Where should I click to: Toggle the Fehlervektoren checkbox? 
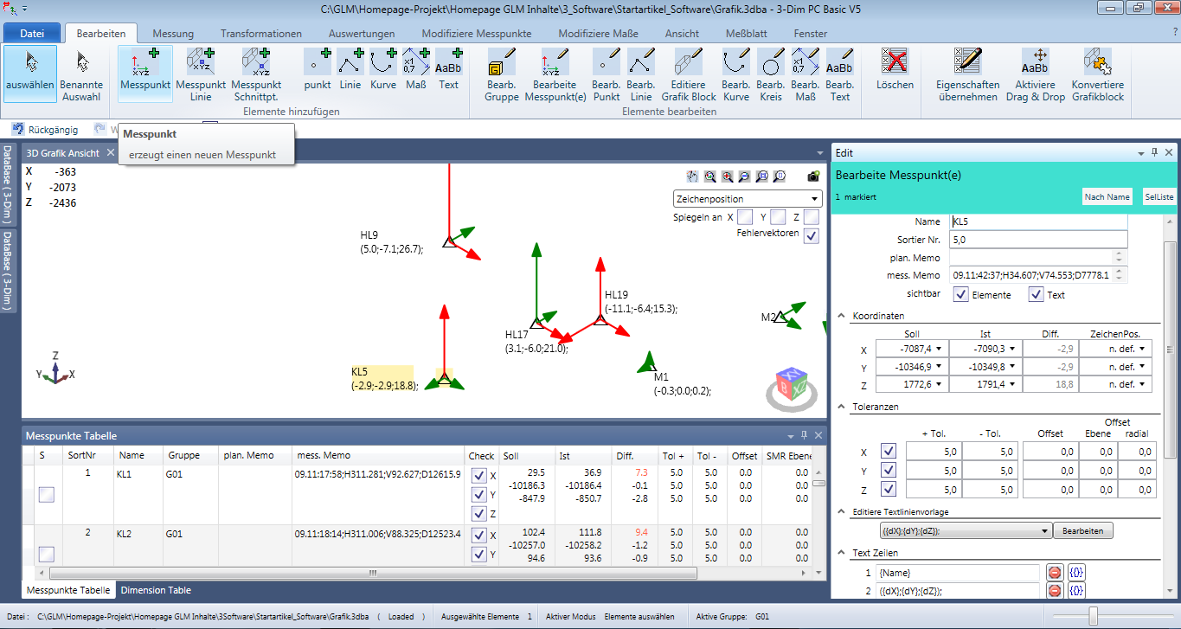(x=811, y=236)
